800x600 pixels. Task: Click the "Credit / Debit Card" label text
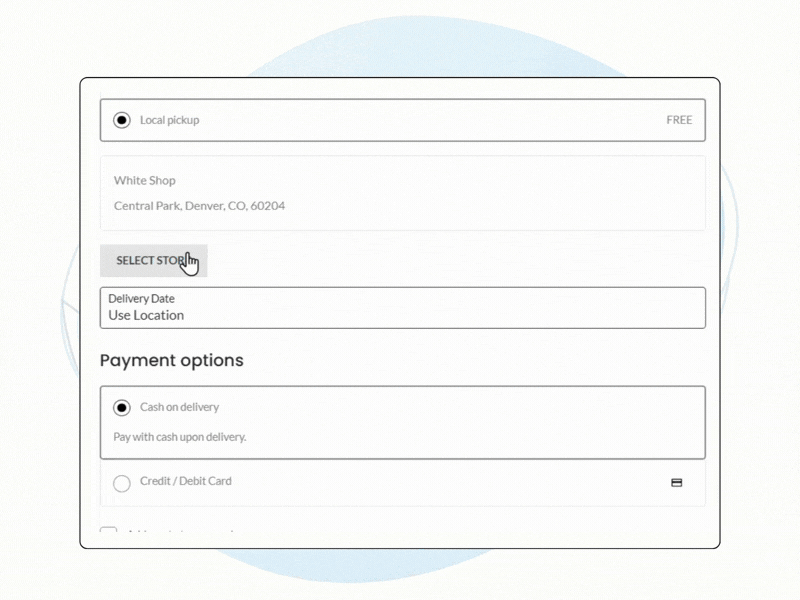[185, 481]
